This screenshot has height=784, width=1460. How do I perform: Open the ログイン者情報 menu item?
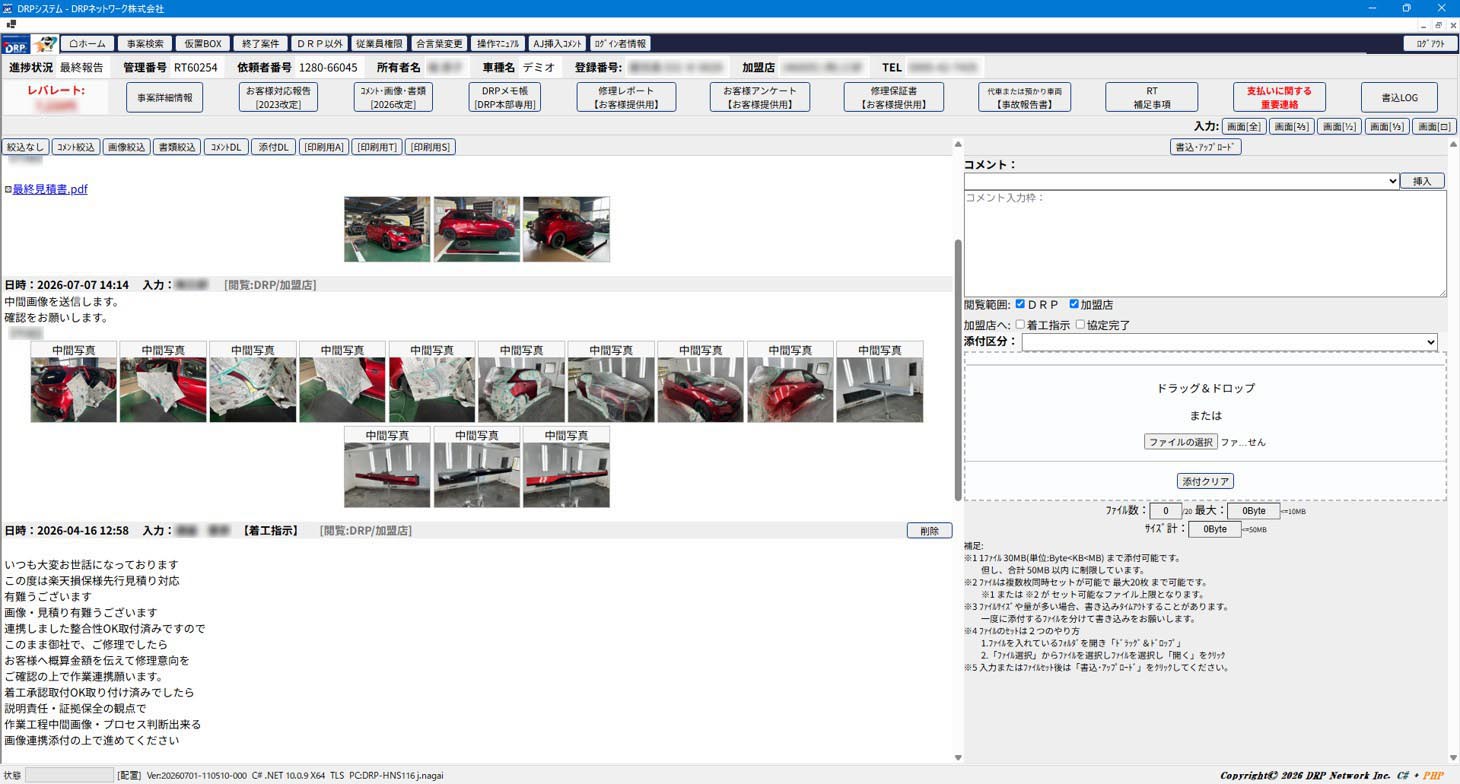tap(620, 44)
